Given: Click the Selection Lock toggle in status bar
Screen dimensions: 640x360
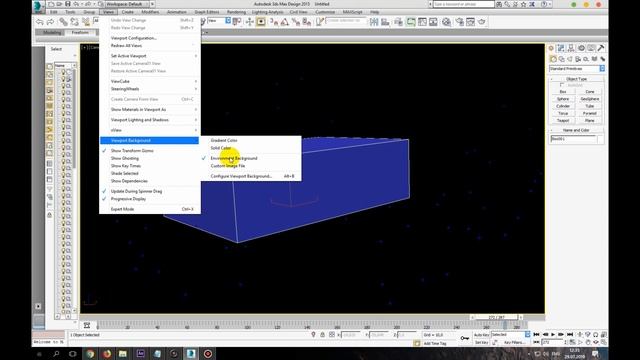Looking at the screenshot, I should 322,335.
